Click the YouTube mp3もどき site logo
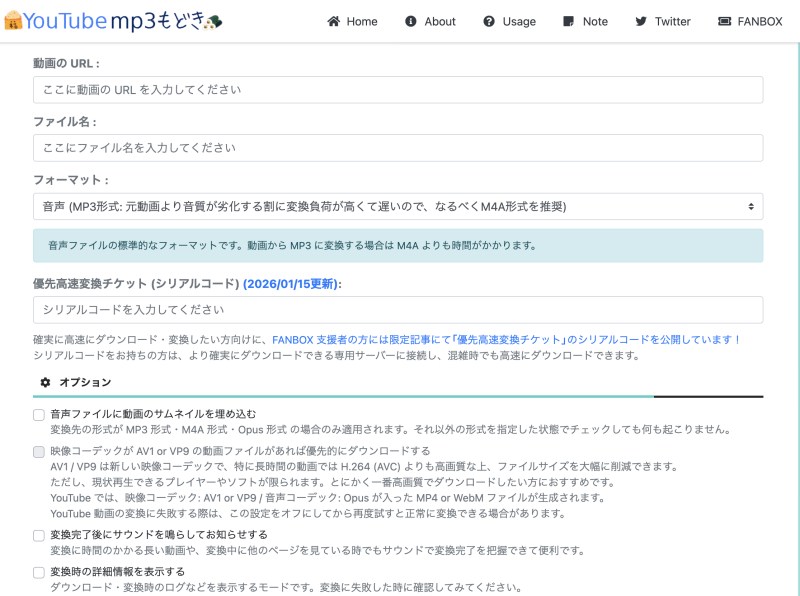The height and width of the screenshot is (596, 800). click(x=113, y=21)
